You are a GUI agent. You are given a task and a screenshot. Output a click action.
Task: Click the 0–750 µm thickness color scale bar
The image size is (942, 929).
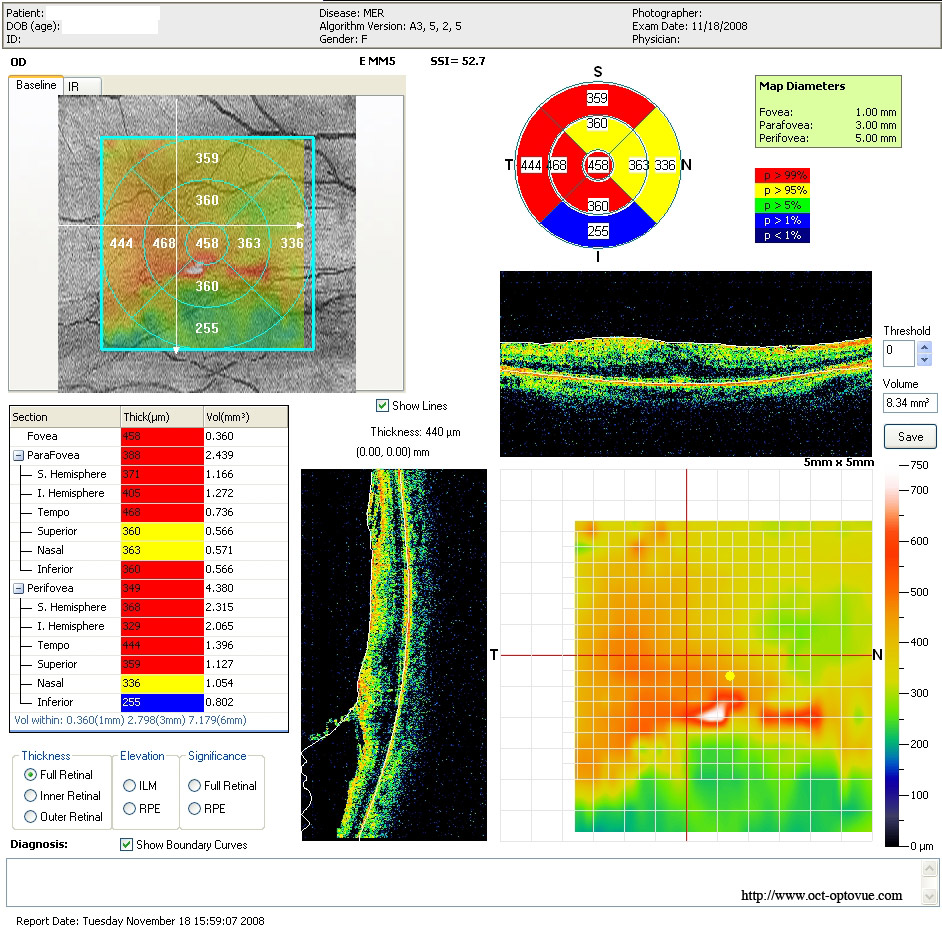892,656
